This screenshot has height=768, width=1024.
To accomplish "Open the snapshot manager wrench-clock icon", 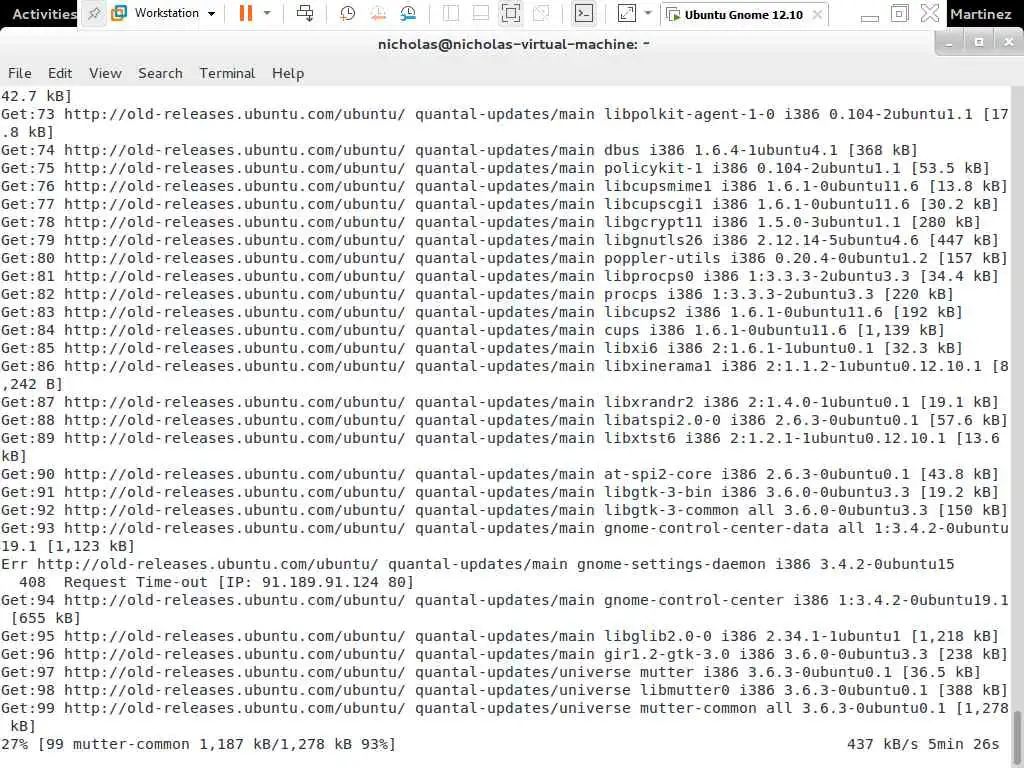I will coord(408,13).
